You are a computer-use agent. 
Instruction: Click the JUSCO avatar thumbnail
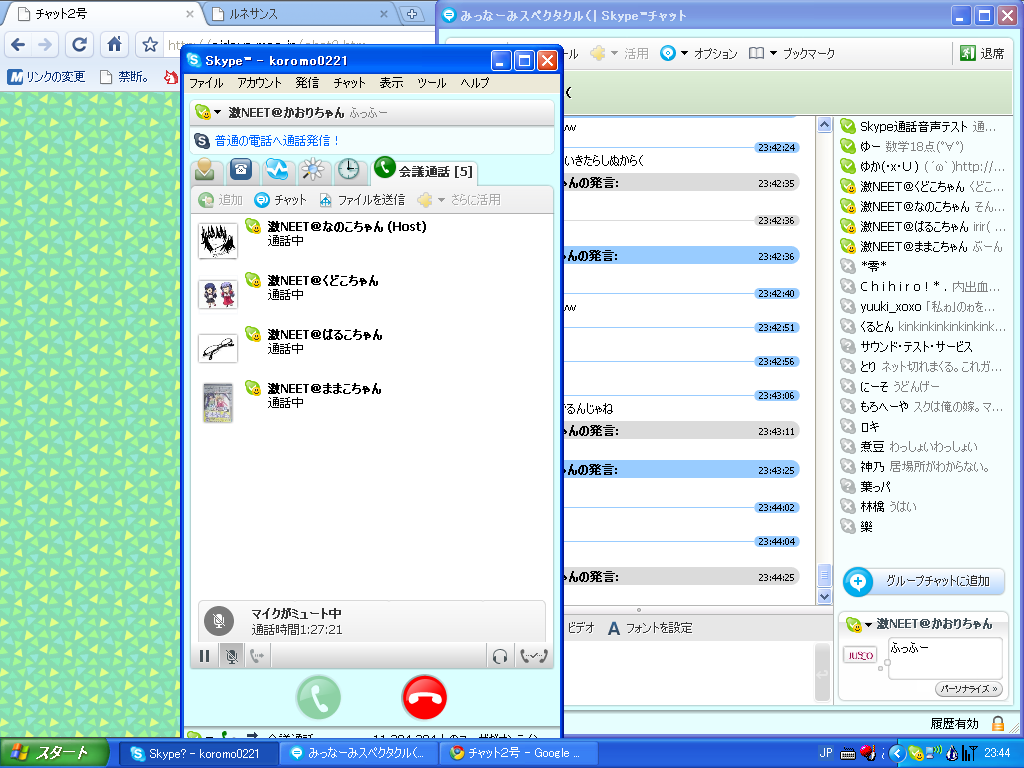coord(860,655)
